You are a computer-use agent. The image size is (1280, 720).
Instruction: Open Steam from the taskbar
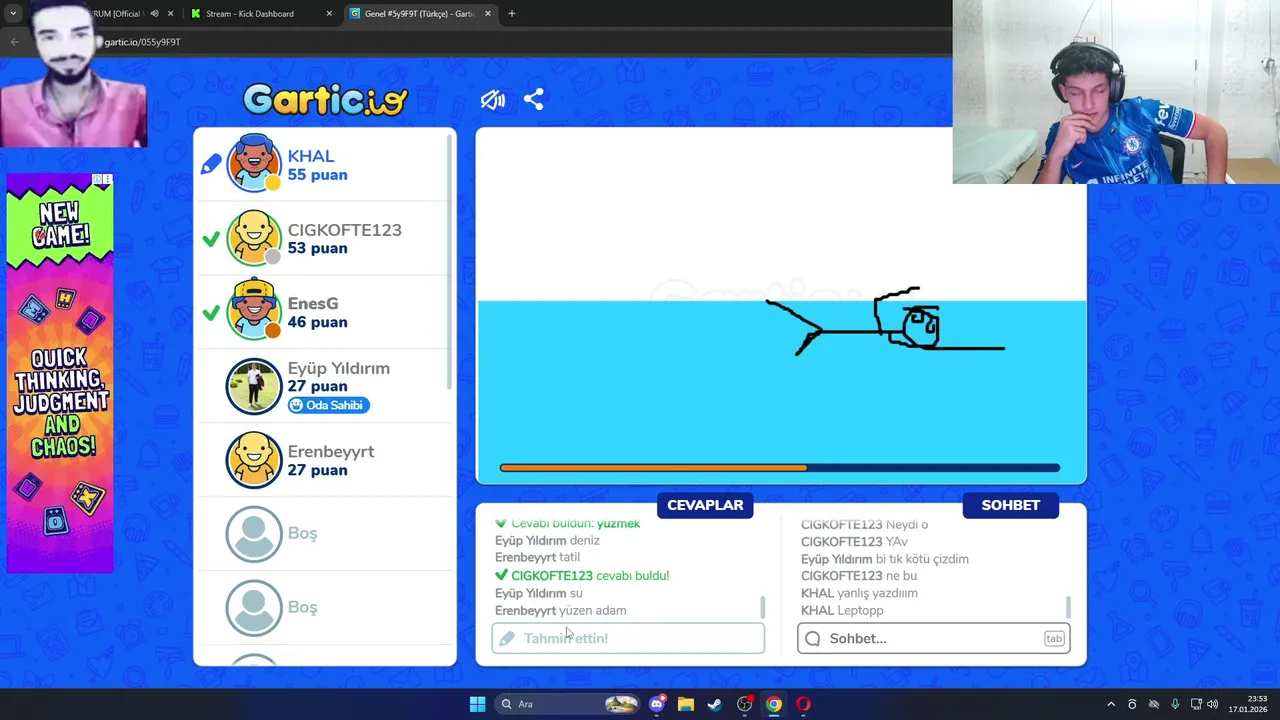[x=715, y=704]
